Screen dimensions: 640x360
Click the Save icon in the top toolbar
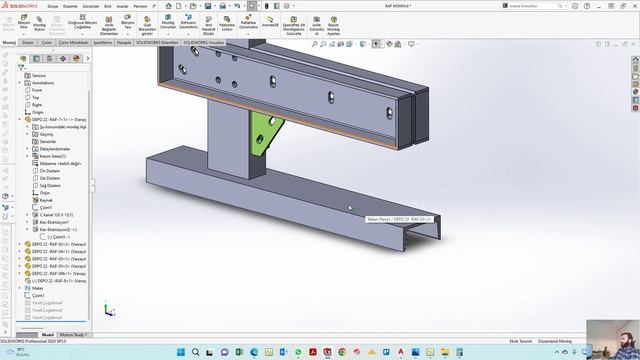click(208, 6)
